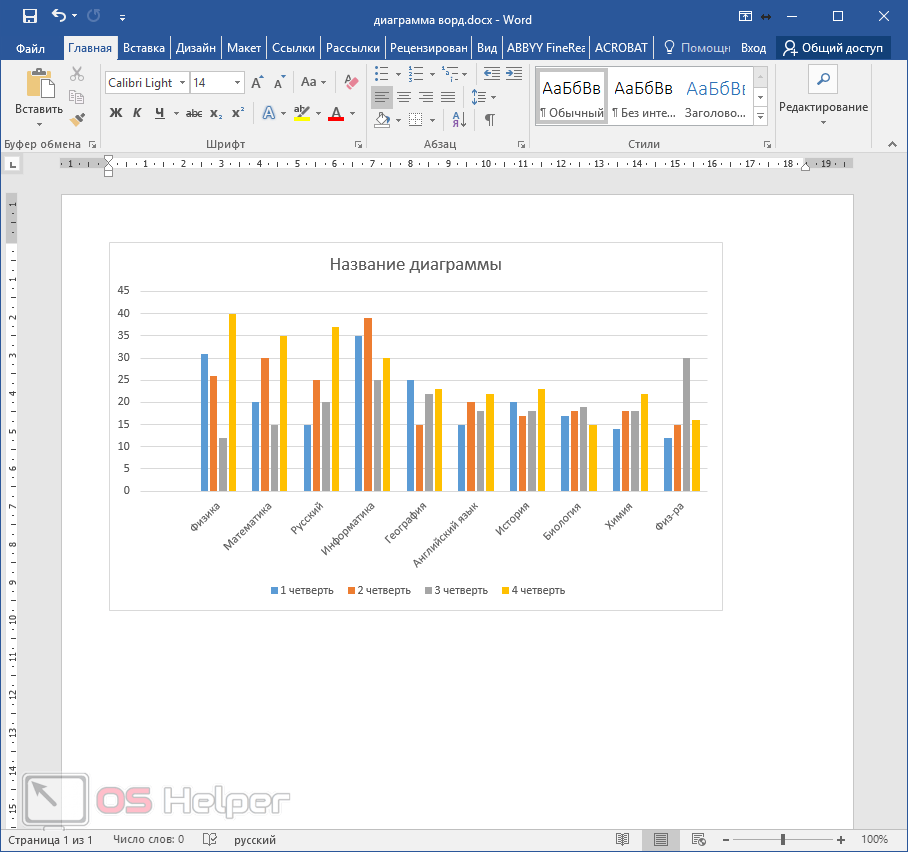
Task: Clear all formatting with eraser icon
Action: [x=351, y=83]
